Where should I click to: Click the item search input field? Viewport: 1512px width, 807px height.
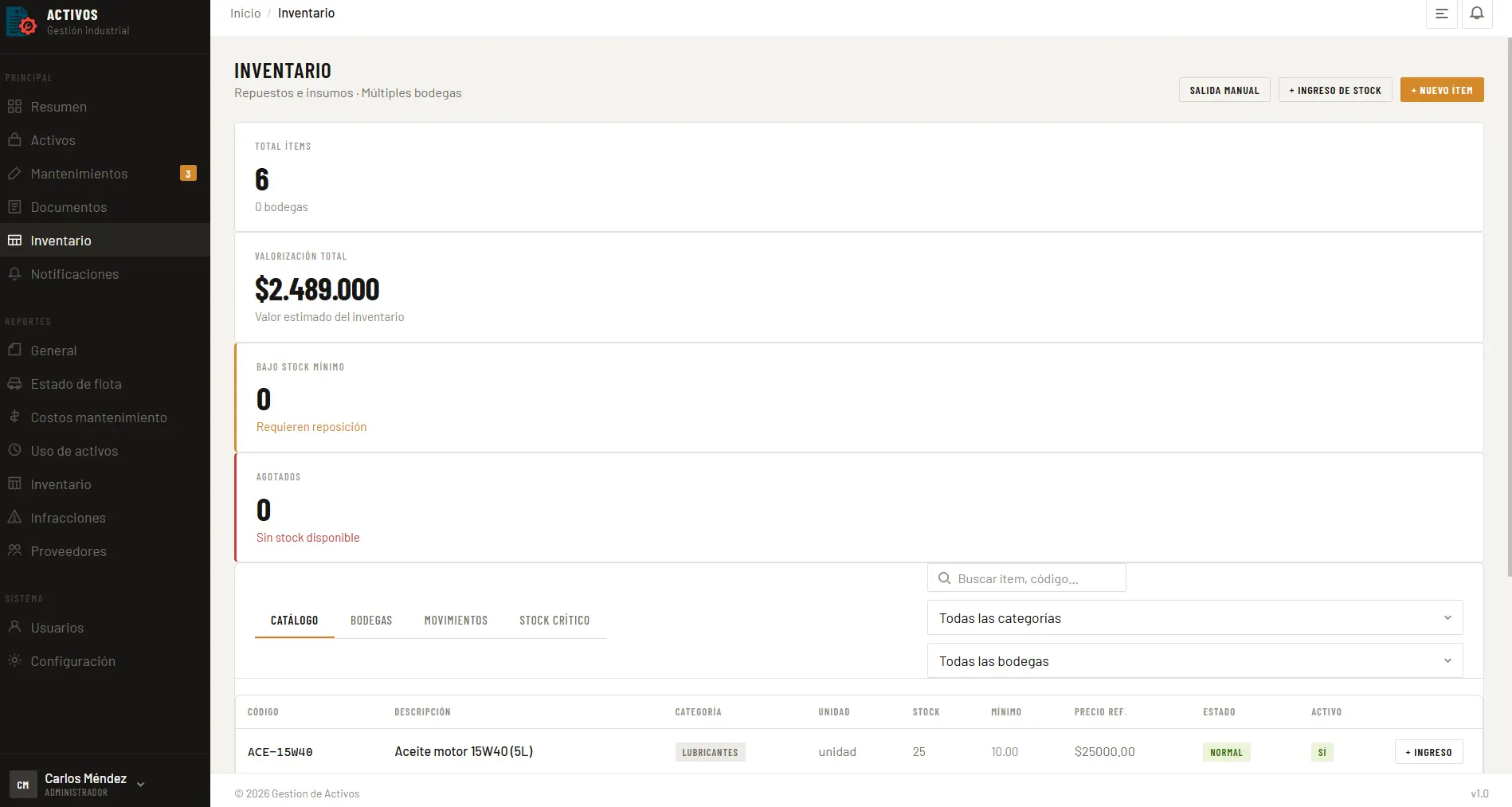1026,578
